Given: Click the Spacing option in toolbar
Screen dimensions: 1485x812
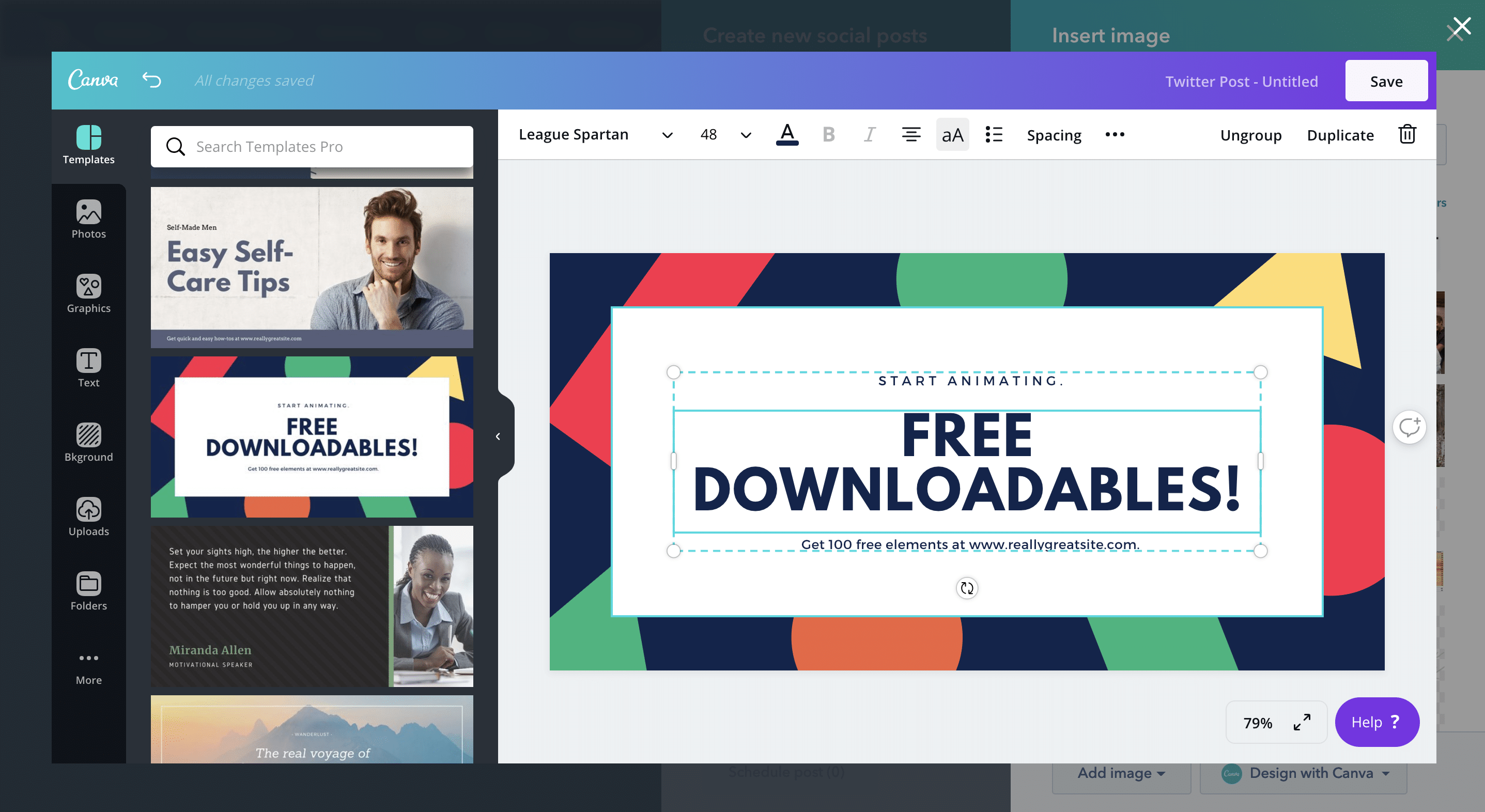Looking at the screenshot, I should [1055, 134].
